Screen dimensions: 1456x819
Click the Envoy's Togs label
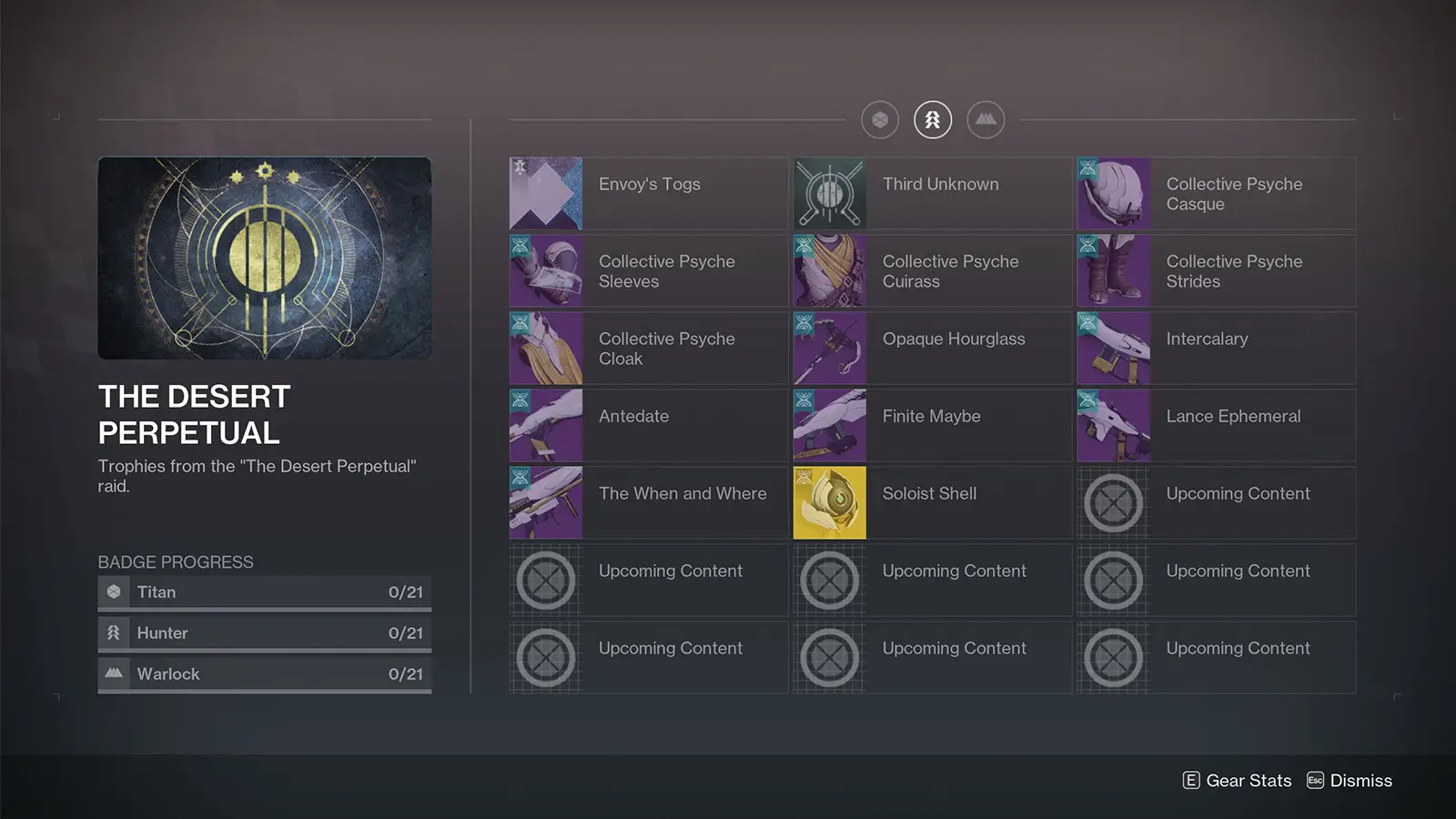[x=650, y=185]
